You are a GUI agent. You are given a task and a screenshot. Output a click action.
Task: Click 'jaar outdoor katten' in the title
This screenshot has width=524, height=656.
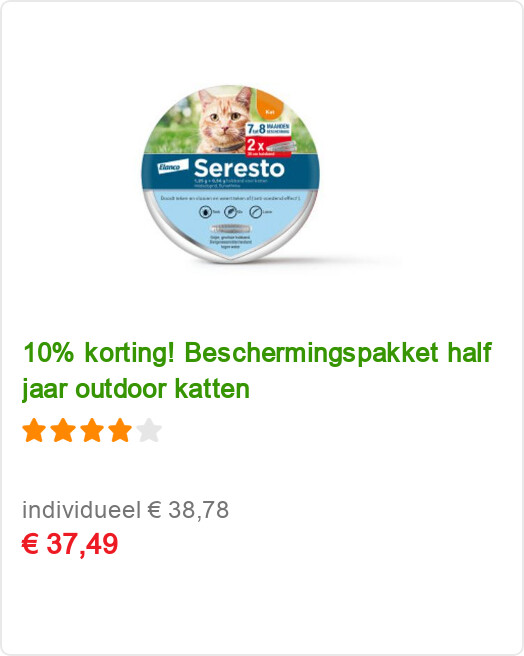136,389
